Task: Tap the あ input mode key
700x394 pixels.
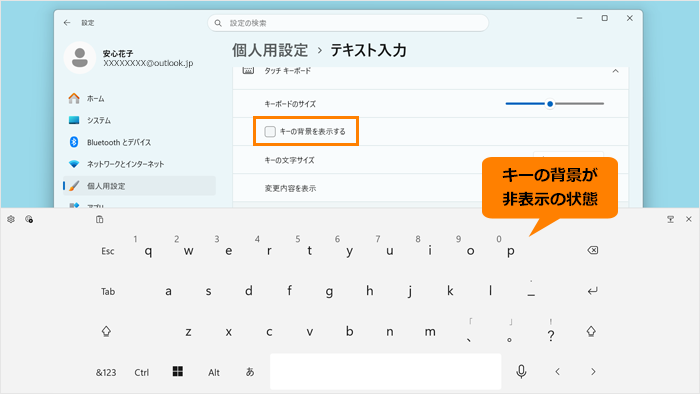Action: pos(250,372)
